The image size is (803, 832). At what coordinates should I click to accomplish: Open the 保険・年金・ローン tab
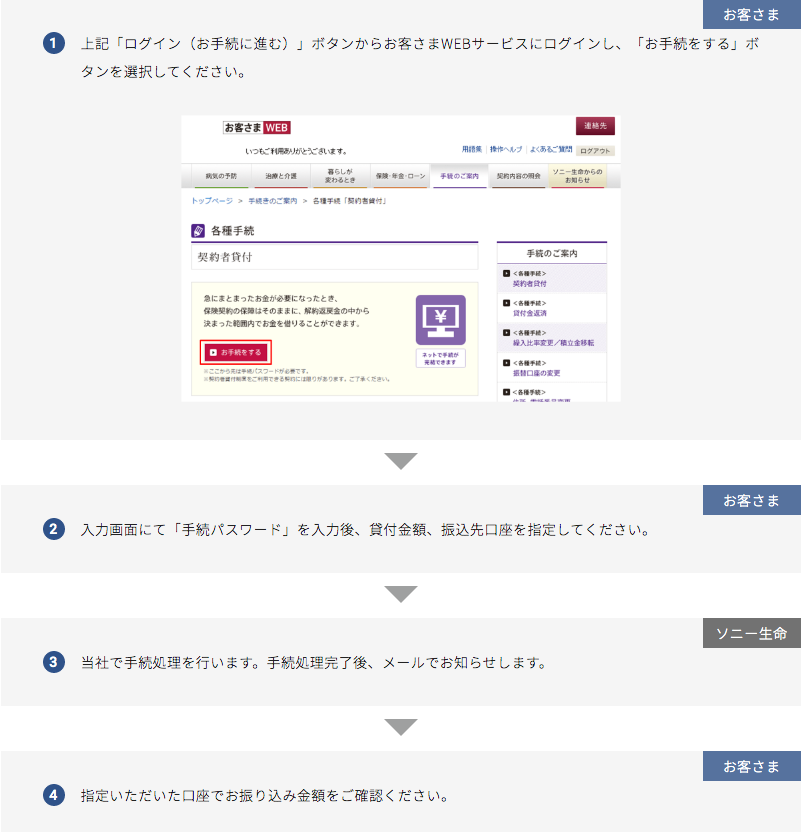[400, 176]
